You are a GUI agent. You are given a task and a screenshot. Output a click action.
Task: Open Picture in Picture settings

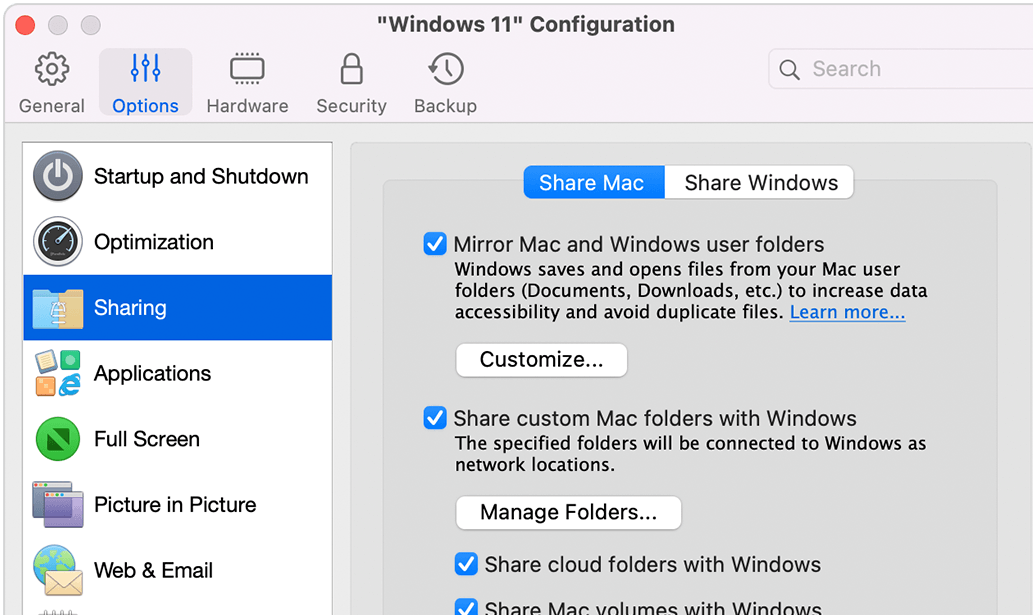coord(175,505)
